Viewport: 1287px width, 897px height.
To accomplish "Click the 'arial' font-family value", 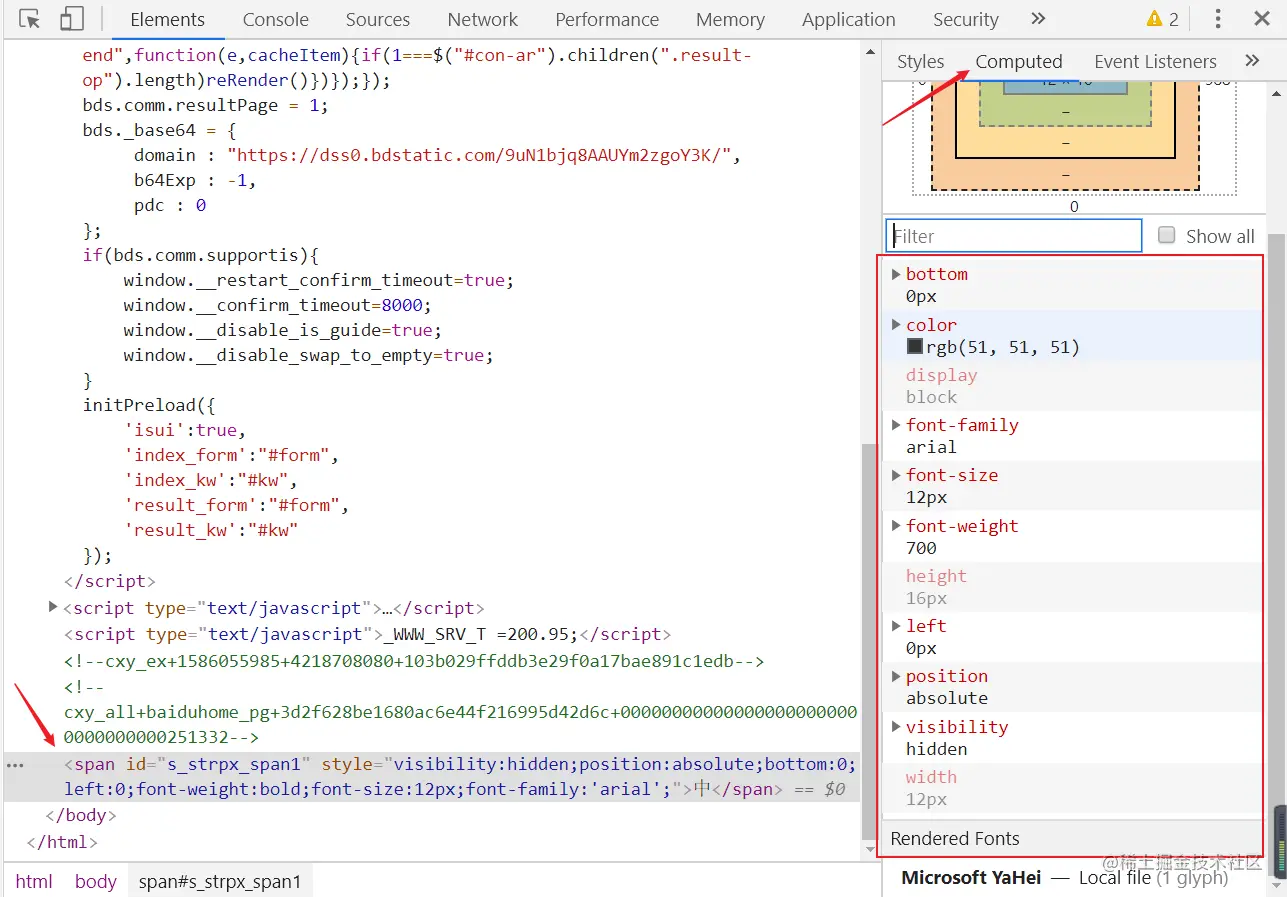I will tap(931, 447).
